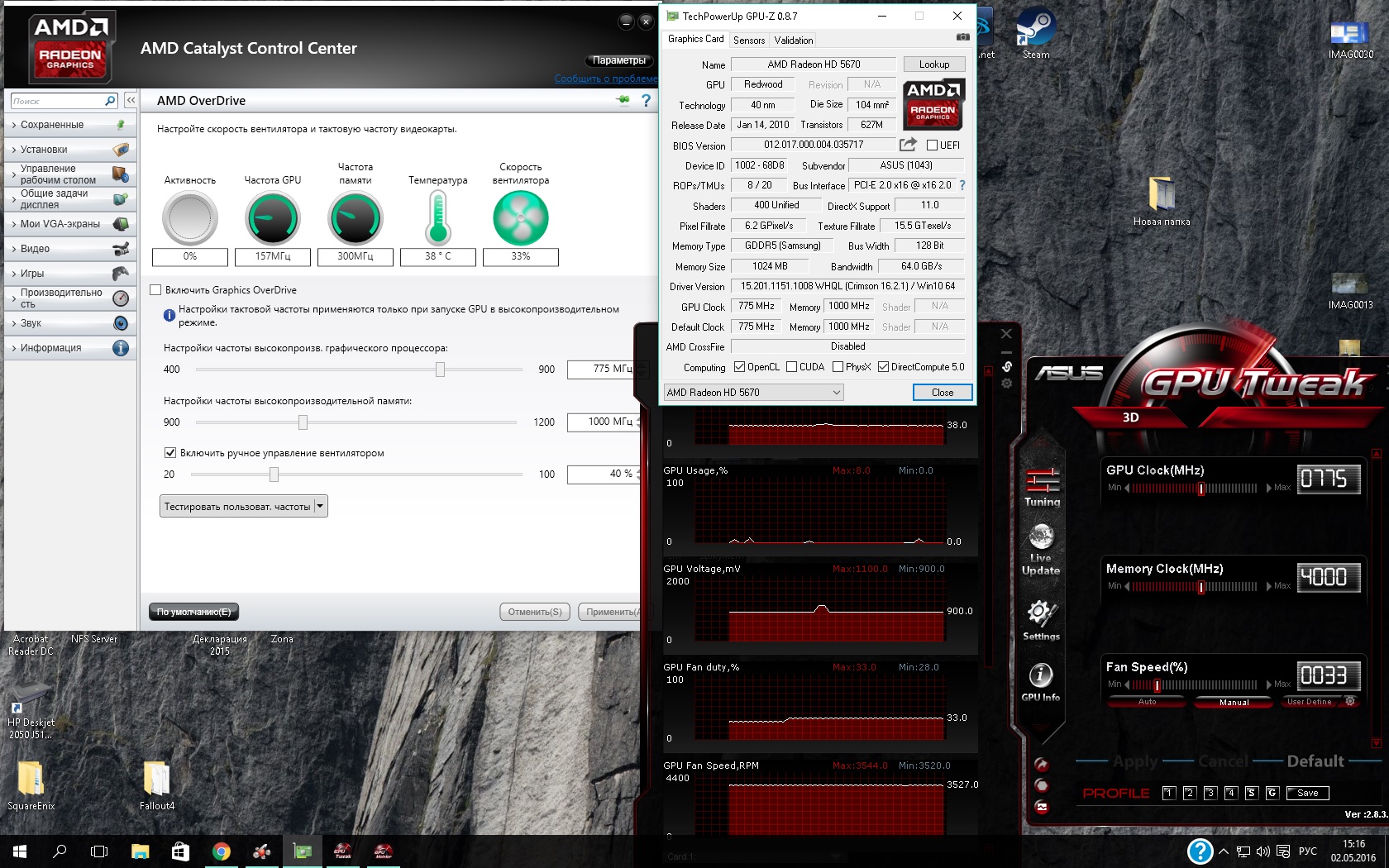Select Manual fan mode in GPU Tweak
Screen dimensions: 1389x868
(x=1234, y=702)
